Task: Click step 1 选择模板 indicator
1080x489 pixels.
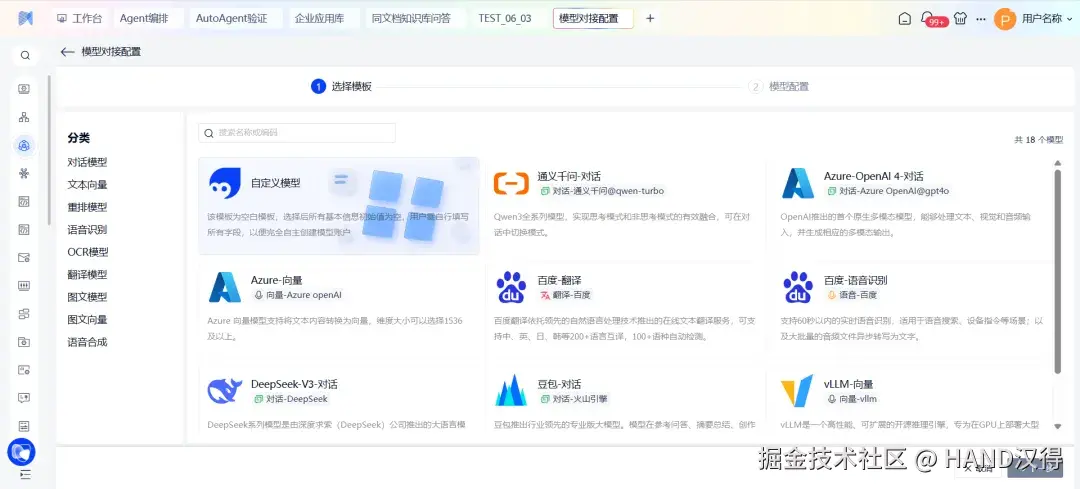Action: pyautogui.click(x=342, y=87)
